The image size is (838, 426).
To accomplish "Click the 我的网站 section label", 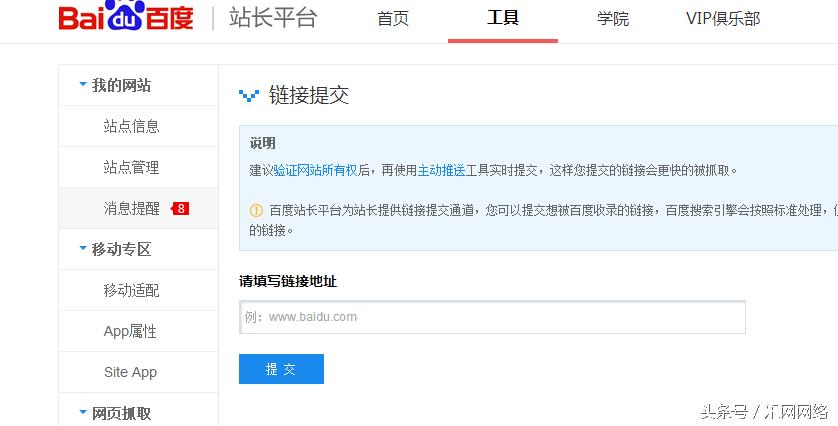I will coord(121,85).
